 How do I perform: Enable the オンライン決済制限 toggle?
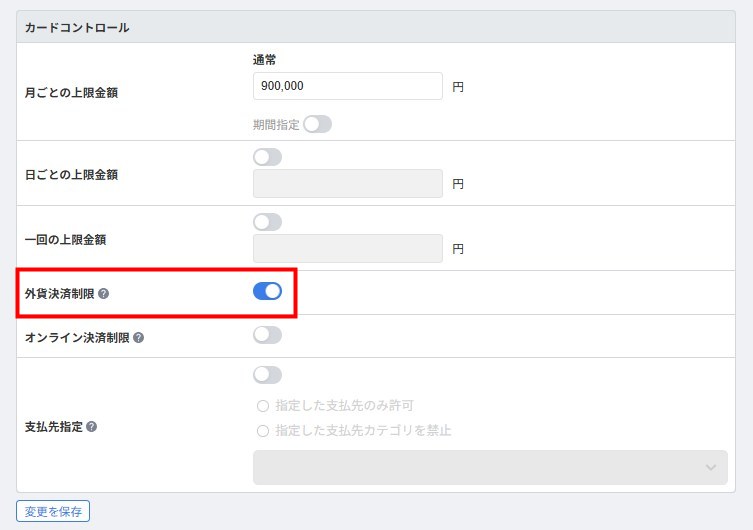[267, 335]
